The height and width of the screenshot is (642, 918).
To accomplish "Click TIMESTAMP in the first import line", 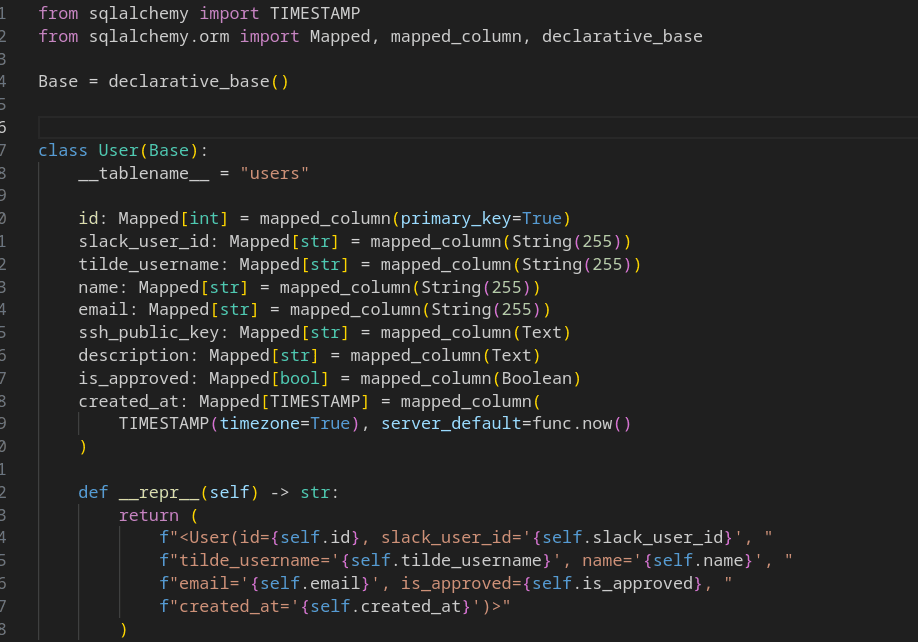I will pos(315,14).
